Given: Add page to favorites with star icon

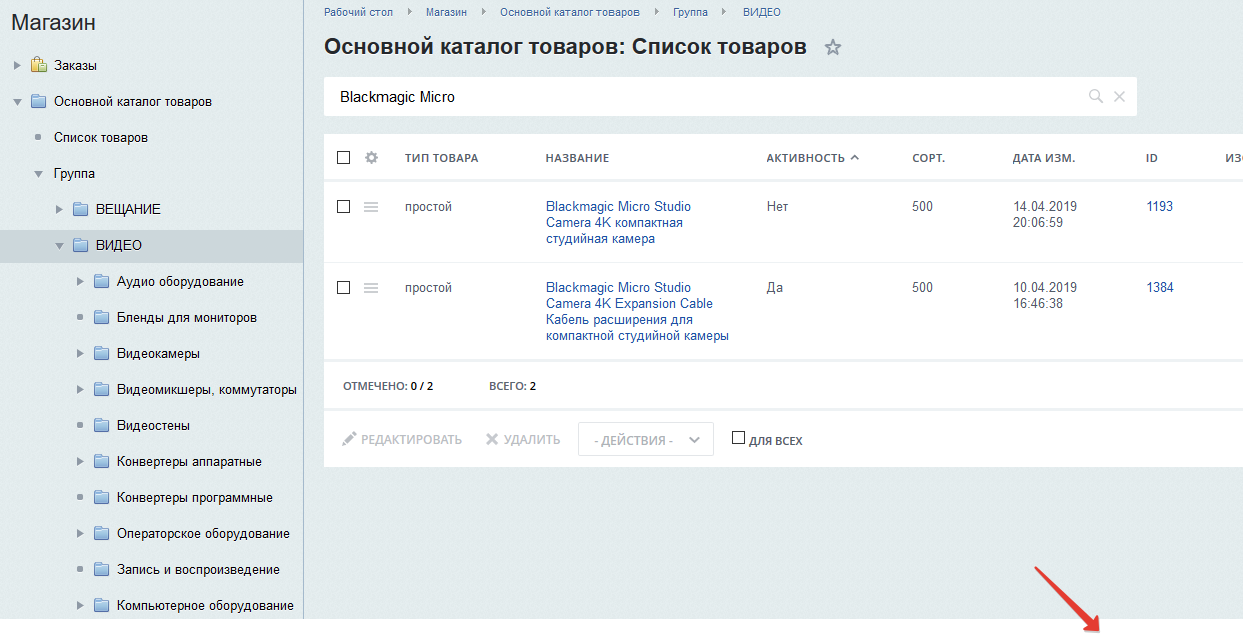Looking at the screenshot, I should point(832,47).
